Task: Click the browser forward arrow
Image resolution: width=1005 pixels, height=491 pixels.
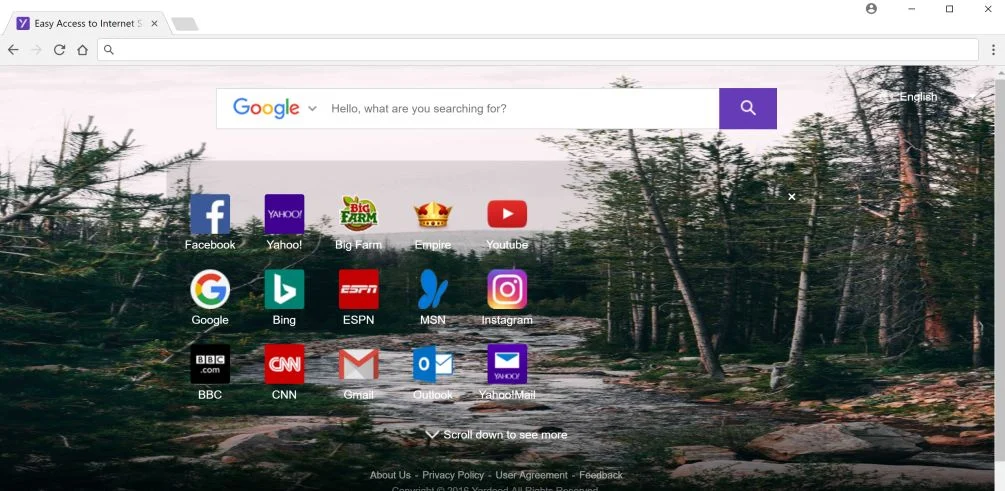Action: tap(37, 50)
